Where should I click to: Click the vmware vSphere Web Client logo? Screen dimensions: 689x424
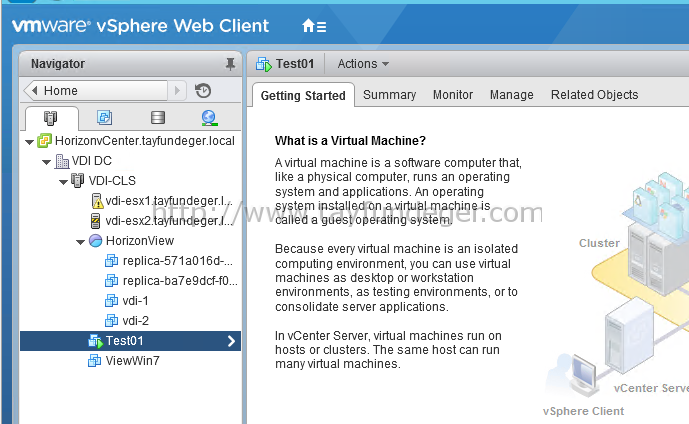[140, 25]
